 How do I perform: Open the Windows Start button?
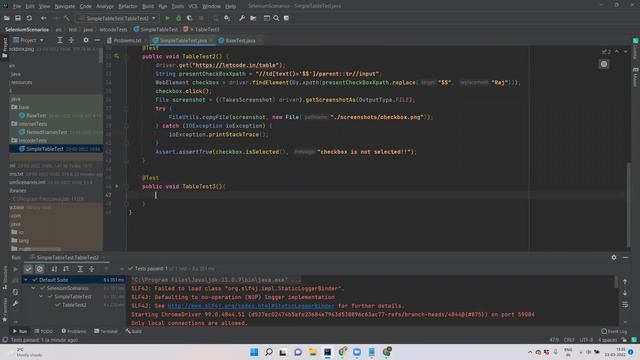coord(254,352)
